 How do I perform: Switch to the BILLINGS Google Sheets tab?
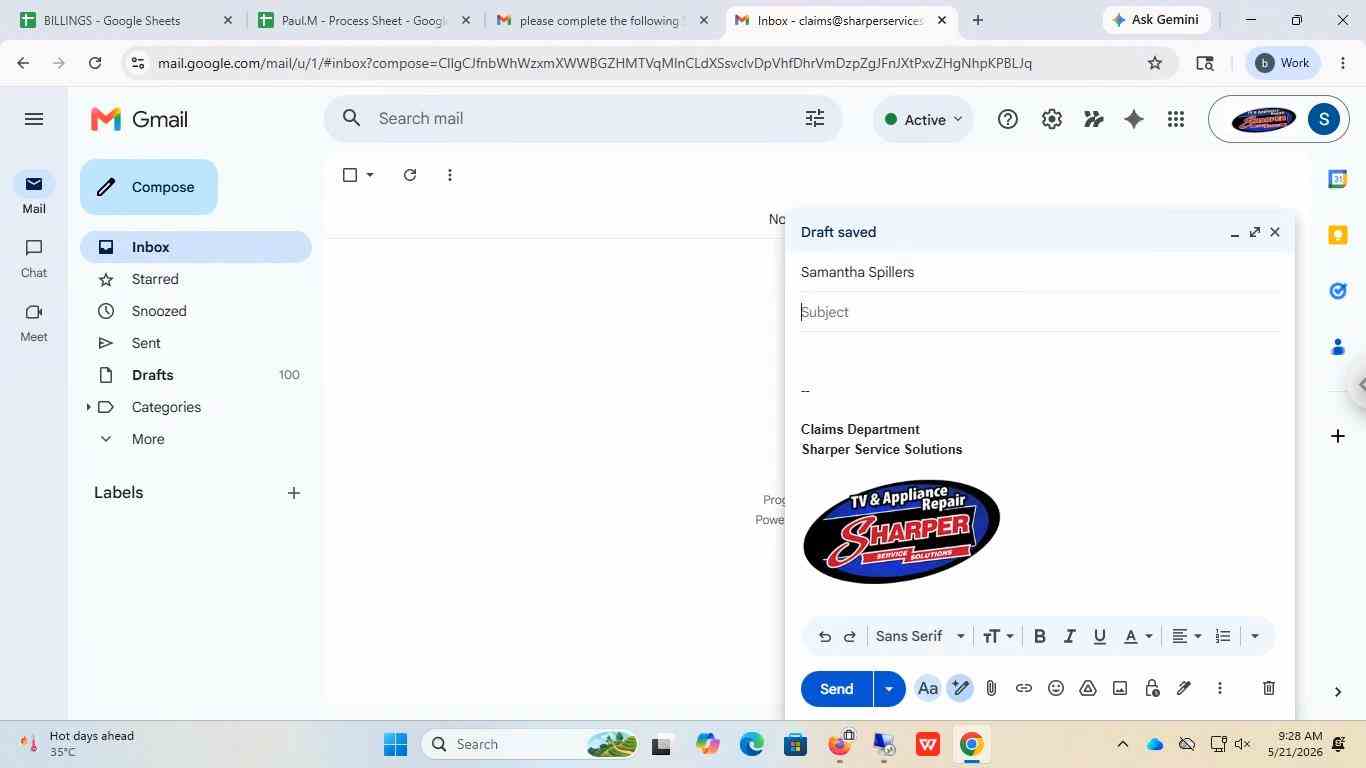pos(122,20)
